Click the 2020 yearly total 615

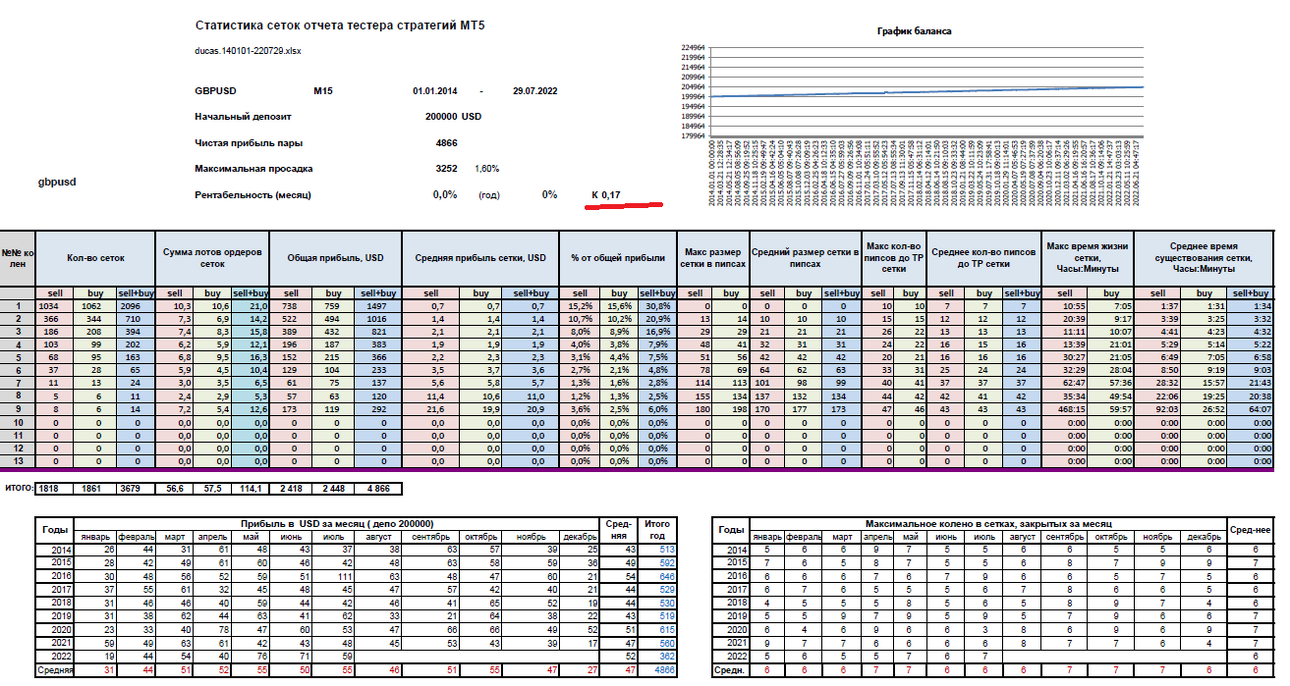click(657, 630)
